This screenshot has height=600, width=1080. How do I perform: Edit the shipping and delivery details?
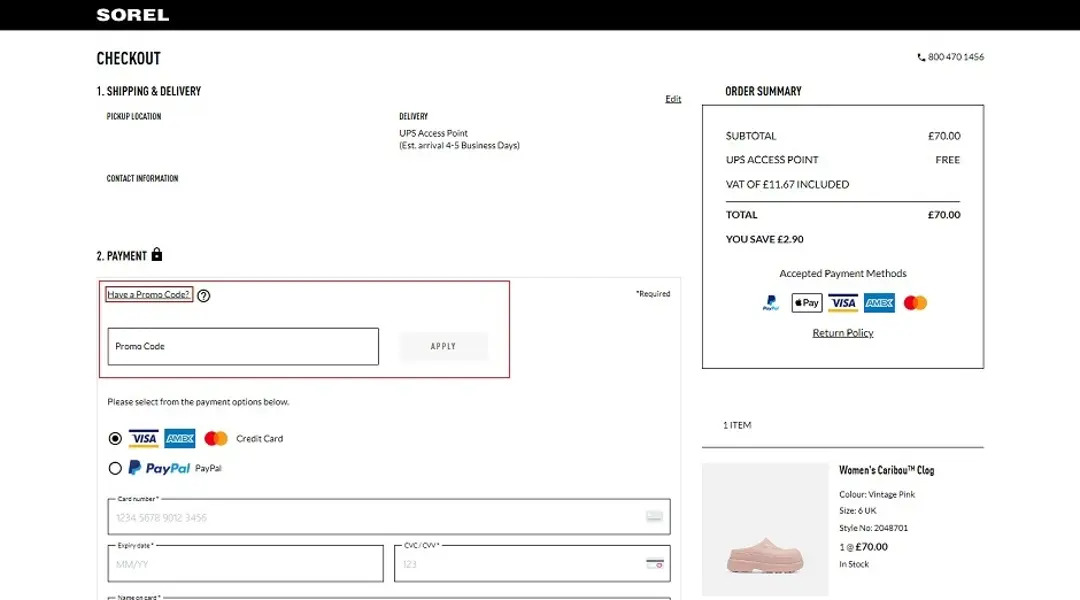pyautogui.click(x=673, y=99)
